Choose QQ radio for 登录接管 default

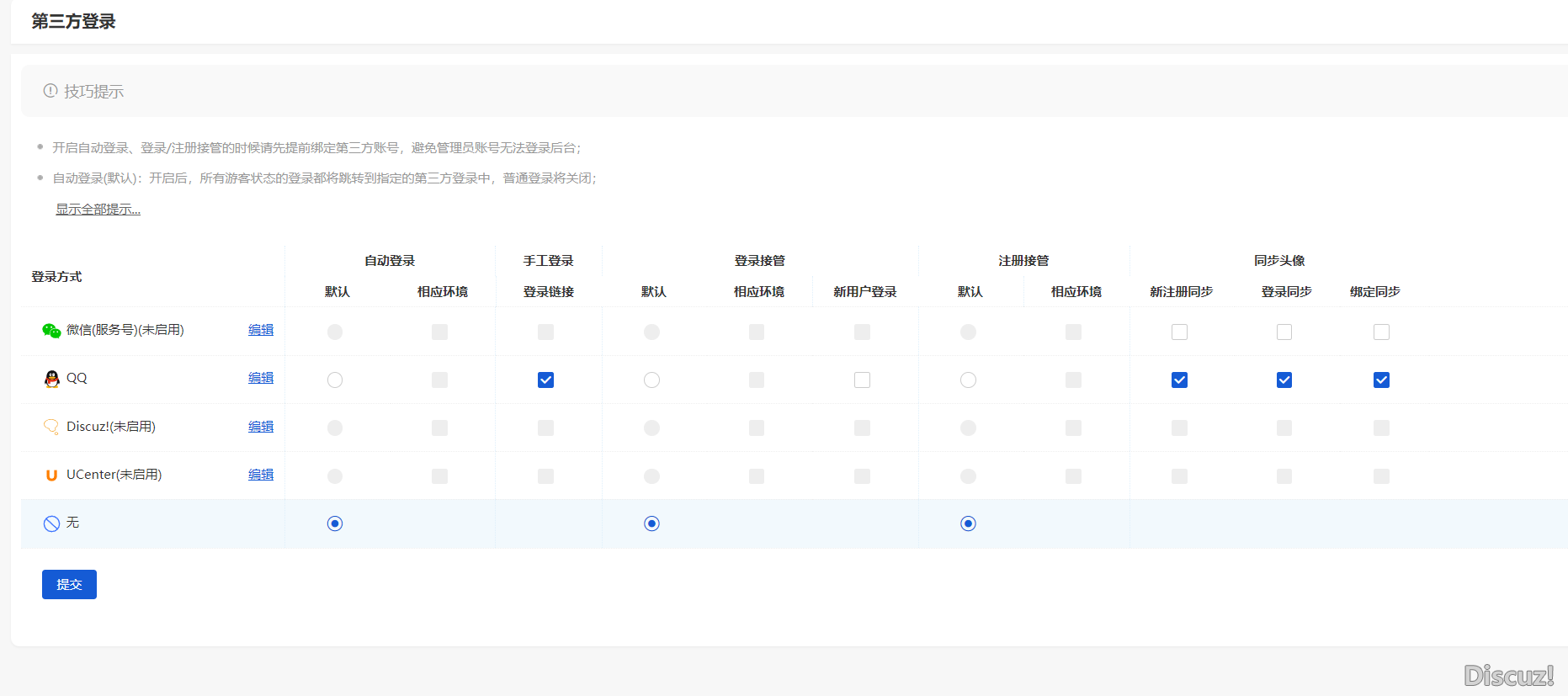click(x=651, y=380)
